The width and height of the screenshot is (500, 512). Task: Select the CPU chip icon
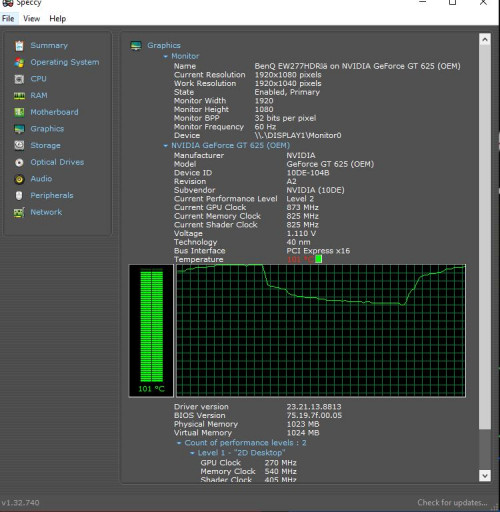(19, 79)
